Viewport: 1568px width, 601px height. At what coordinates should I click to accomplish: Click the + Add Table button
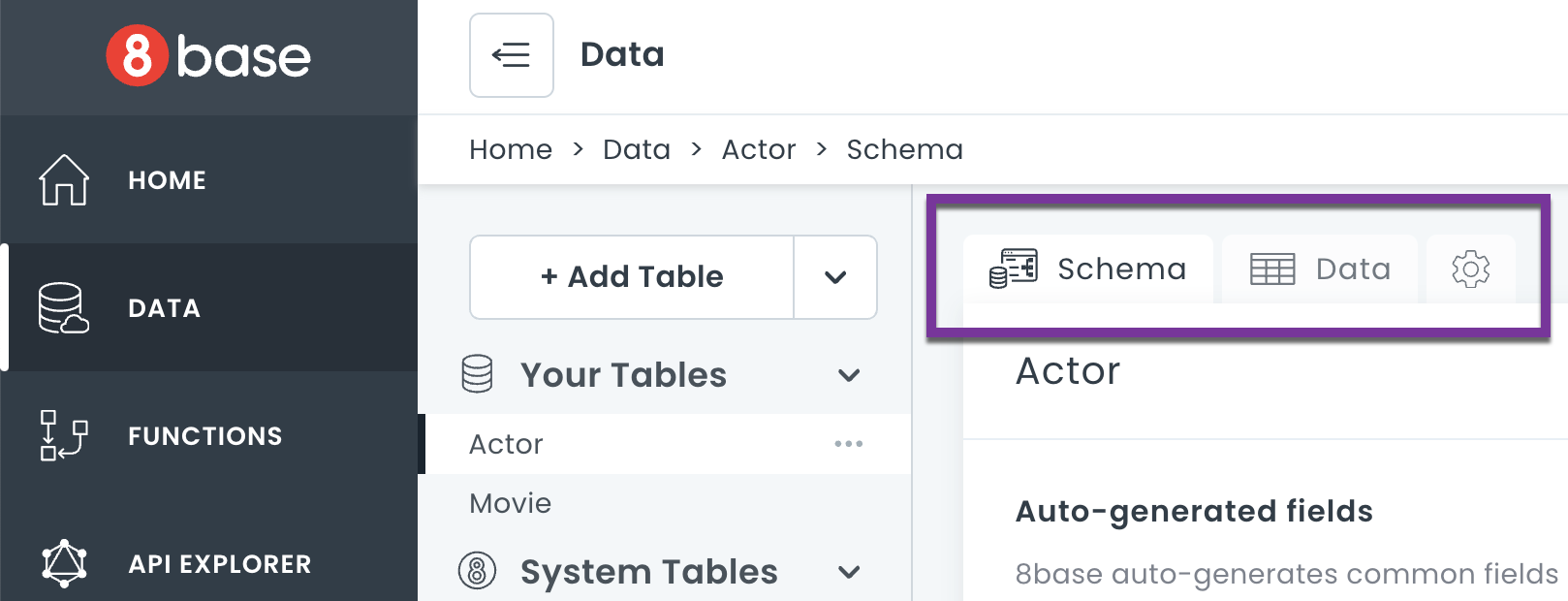point(632,277)
